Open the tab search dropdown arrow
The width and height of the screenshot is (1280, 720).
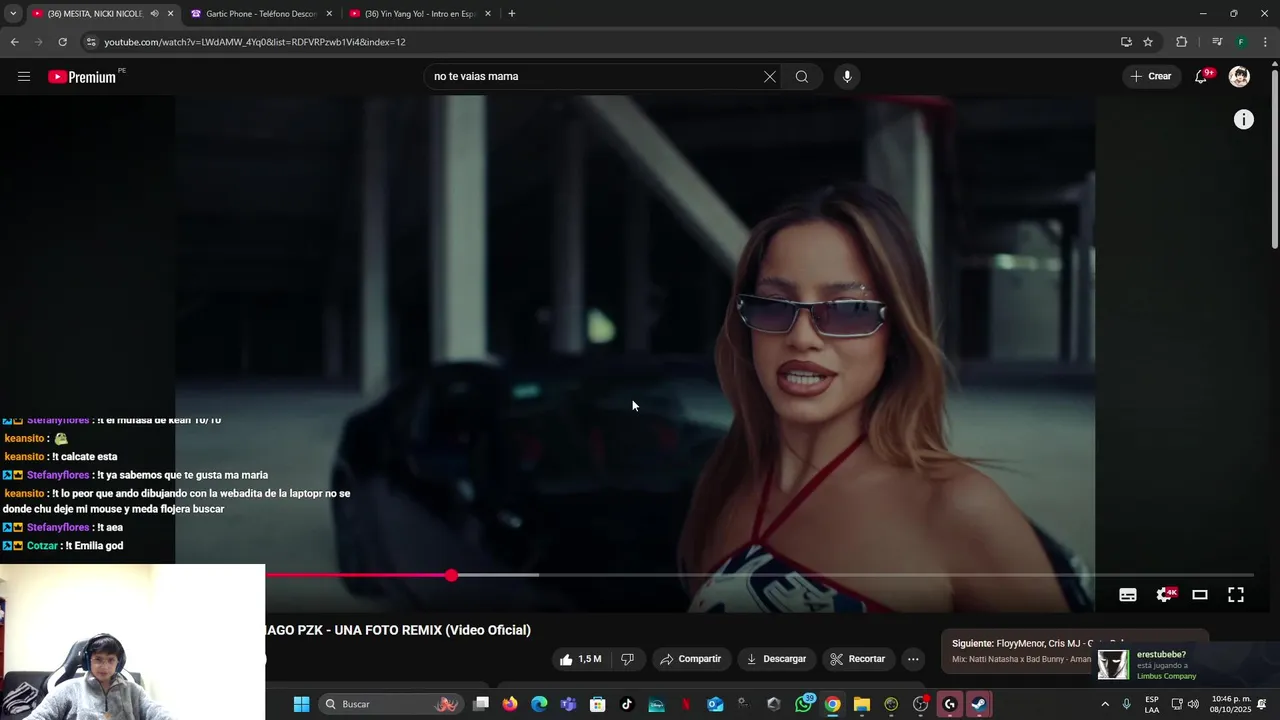pyautogui.click(x=13, y=14)
